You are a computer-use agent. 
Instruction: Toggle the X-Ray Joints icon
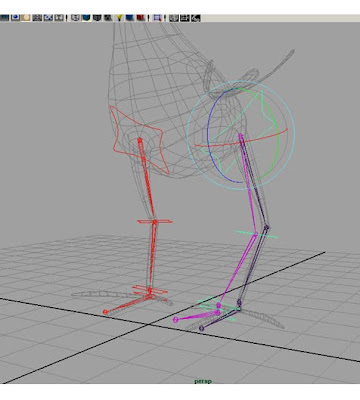coord(195,18)
